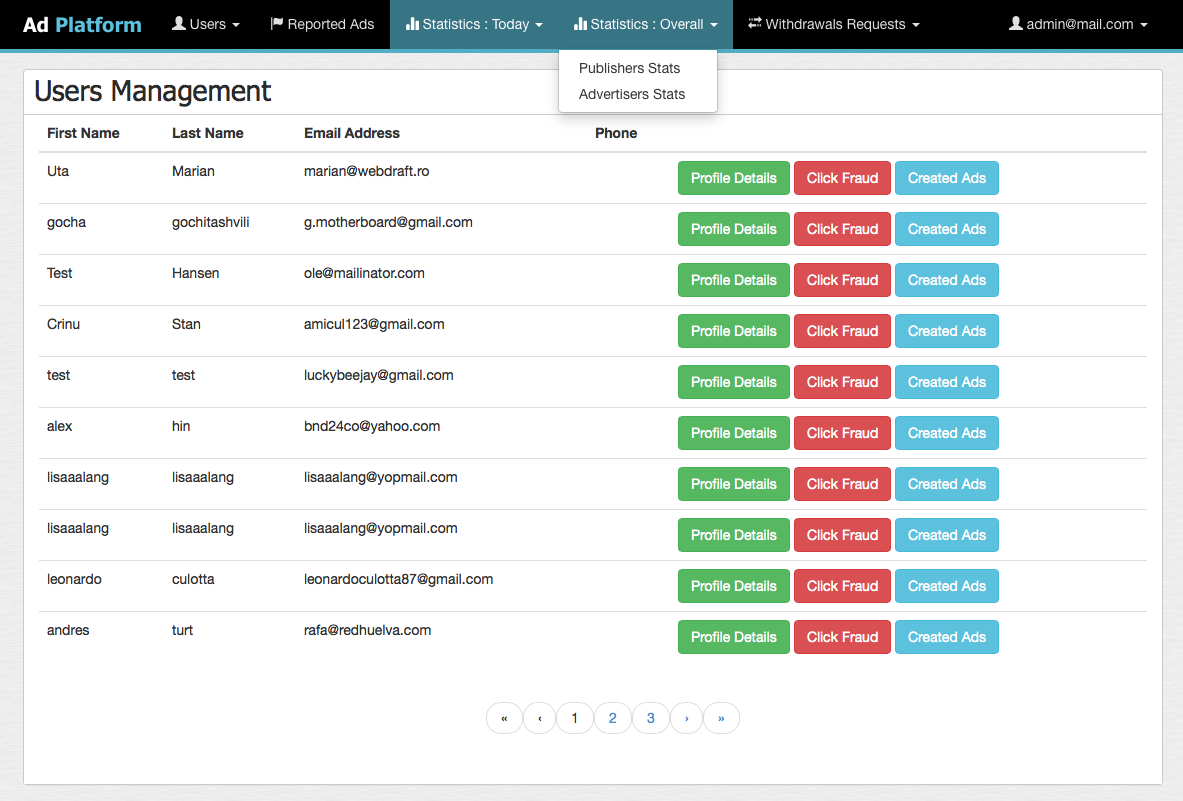Click the transfer arrows icon for Withdrawals Requests
Screen dimensions: 1183x801
coord(755,24)
